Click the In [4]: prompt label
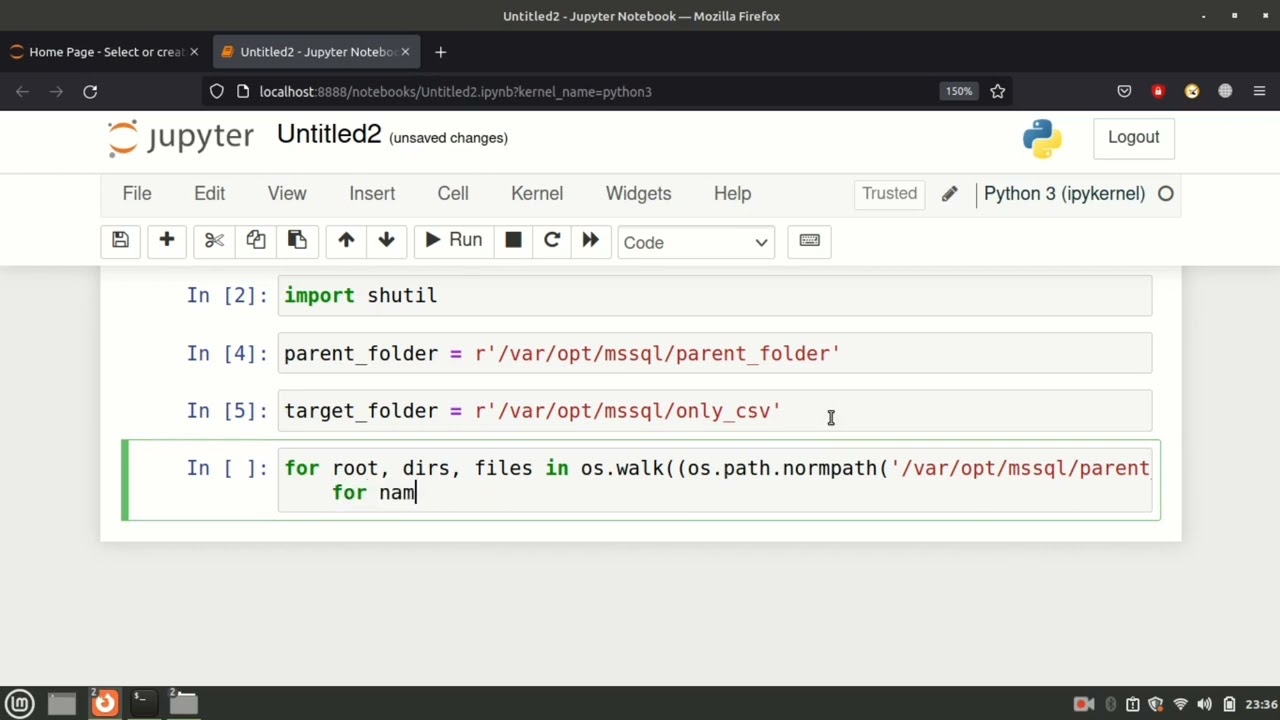Screen dimensions: 1280x720 (x=227, y=354)
